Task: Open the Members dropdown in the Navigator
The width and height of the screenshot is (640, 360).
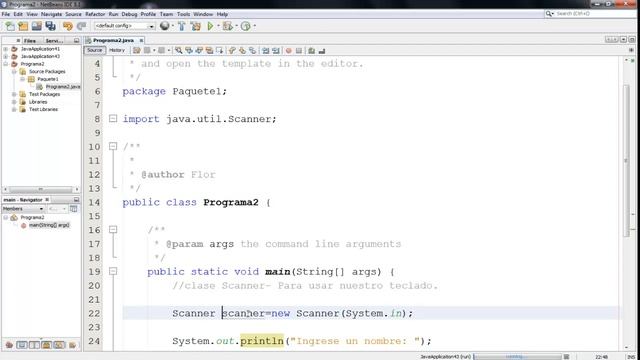Action: pos(23,209)
